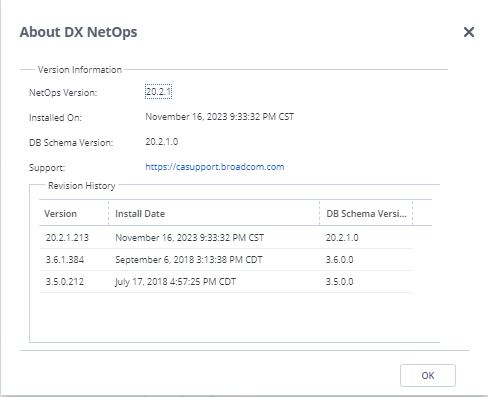Click the Support: label
The height and width of the screenshot is (397, 488).
pos(47,168)
